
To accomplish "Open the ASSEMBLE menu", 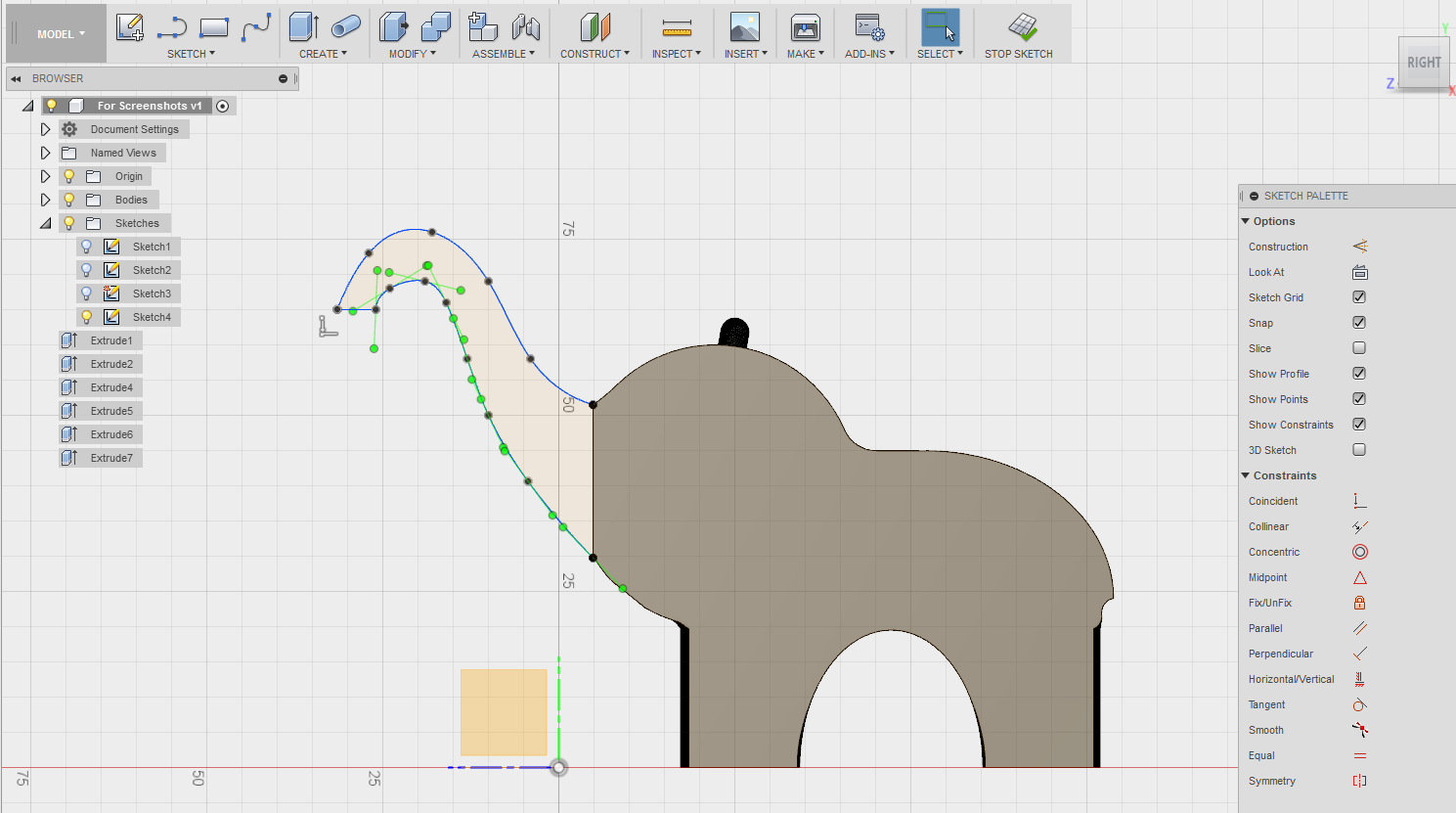I will 504,54.
